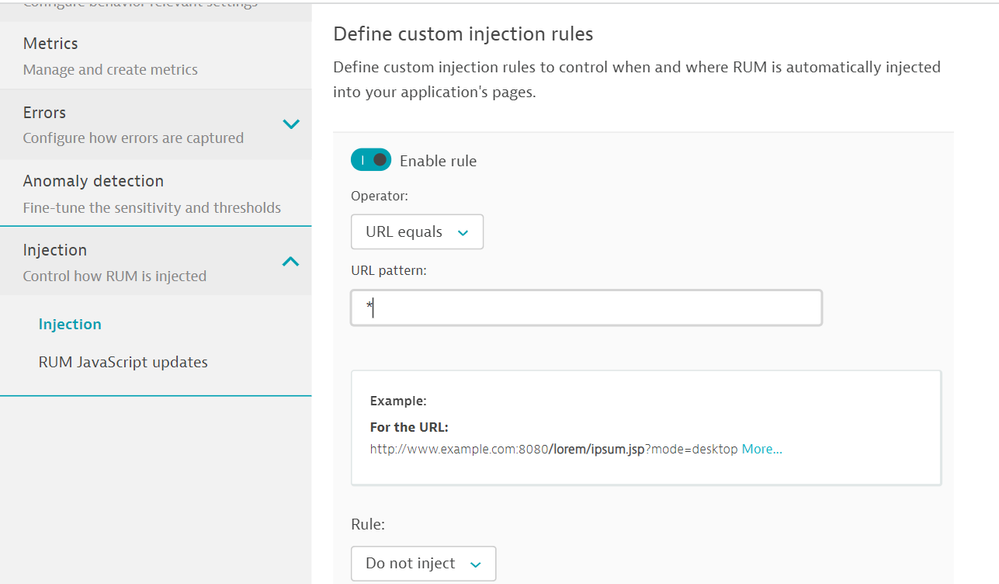The width and height of the screenshot is (999, 584).
Task: Go to Anomaly detection settings
Action: coord(93,181)
